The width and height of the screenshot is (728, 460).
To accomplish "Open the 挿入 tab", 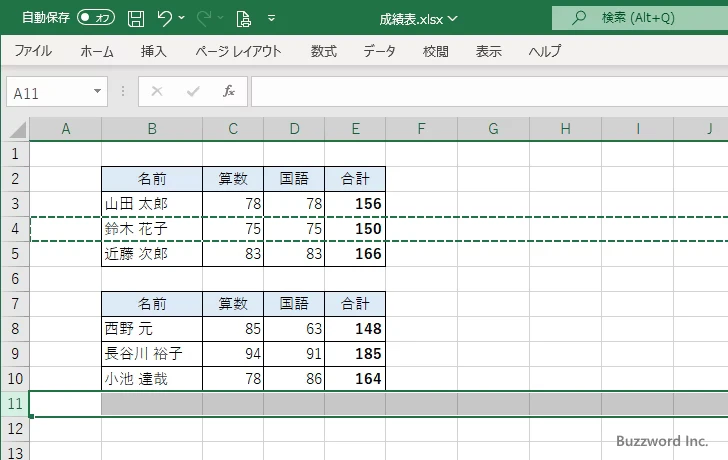I will (154, 51).
